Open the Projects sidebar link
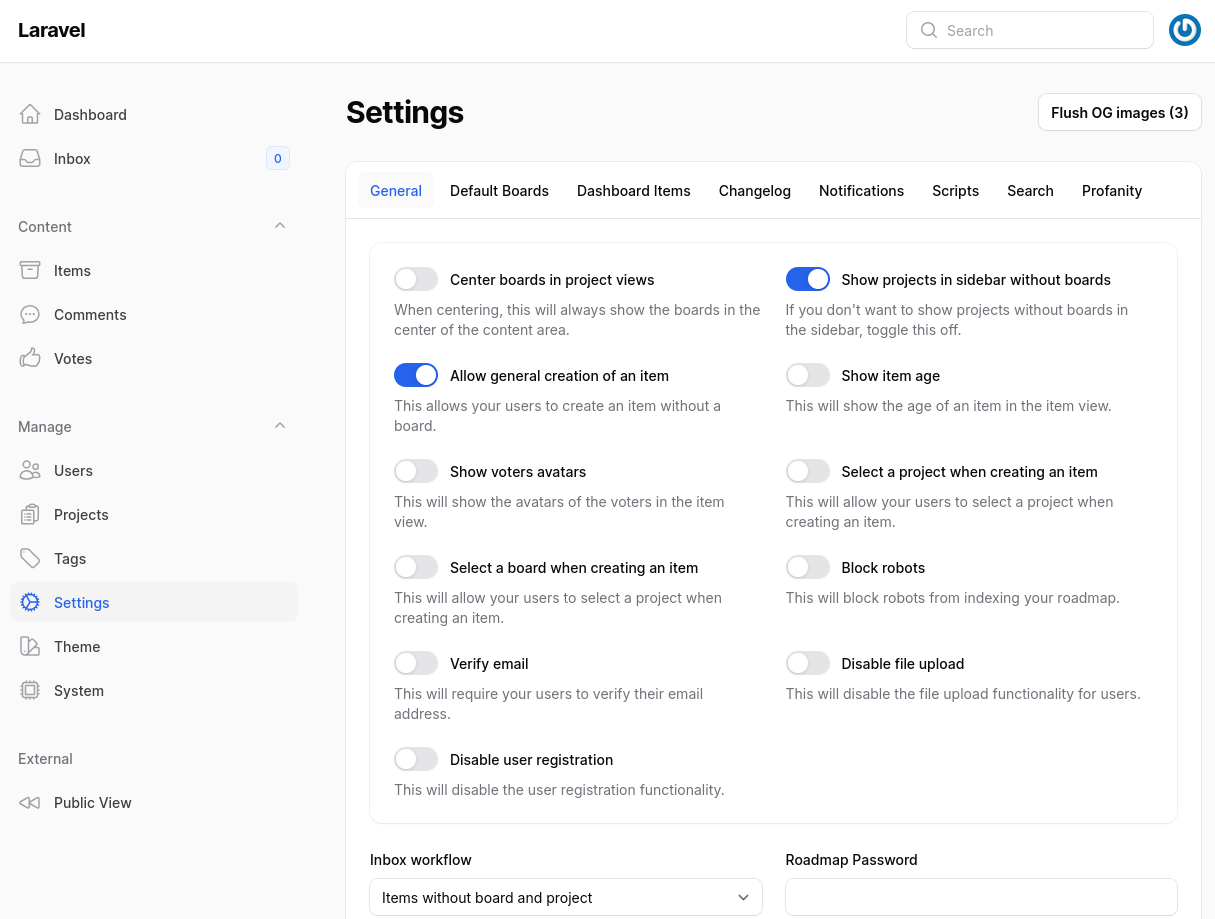 click(154, 514)
